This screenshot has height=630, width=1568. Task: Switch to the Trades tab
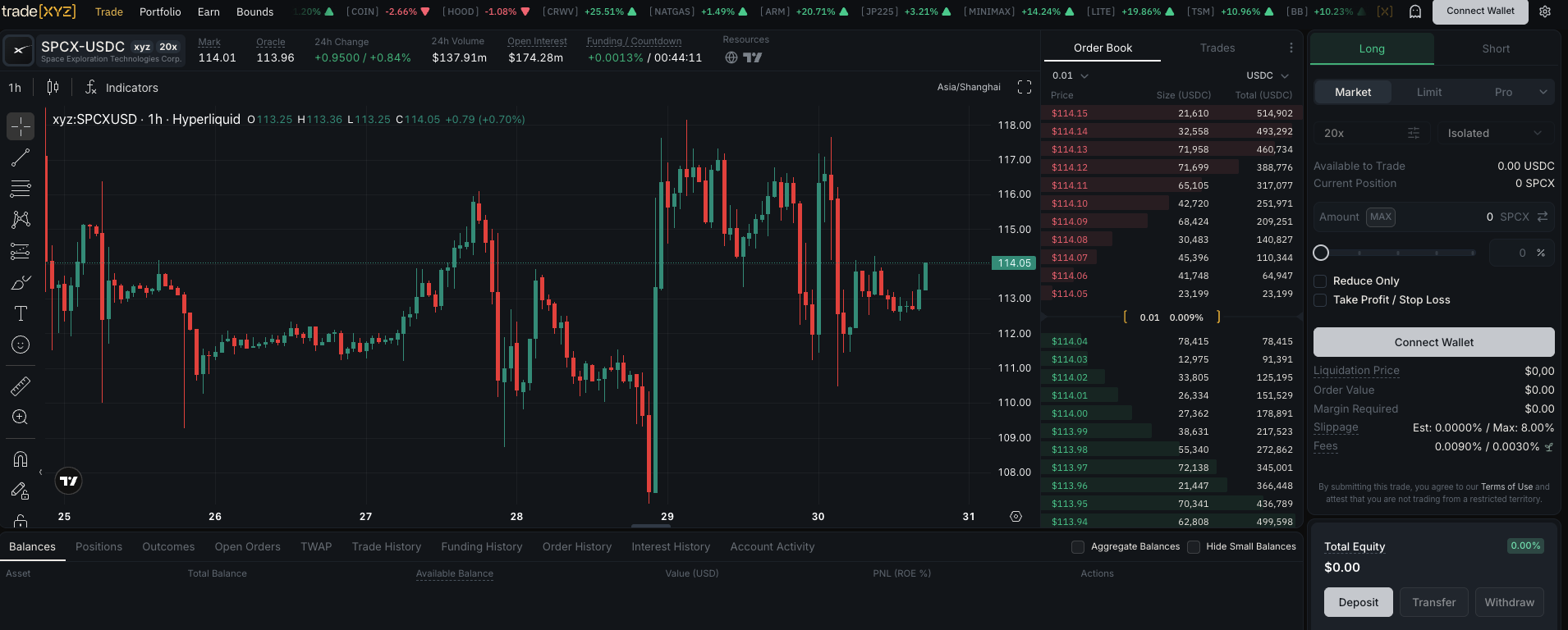click(x=1217, y=48)
